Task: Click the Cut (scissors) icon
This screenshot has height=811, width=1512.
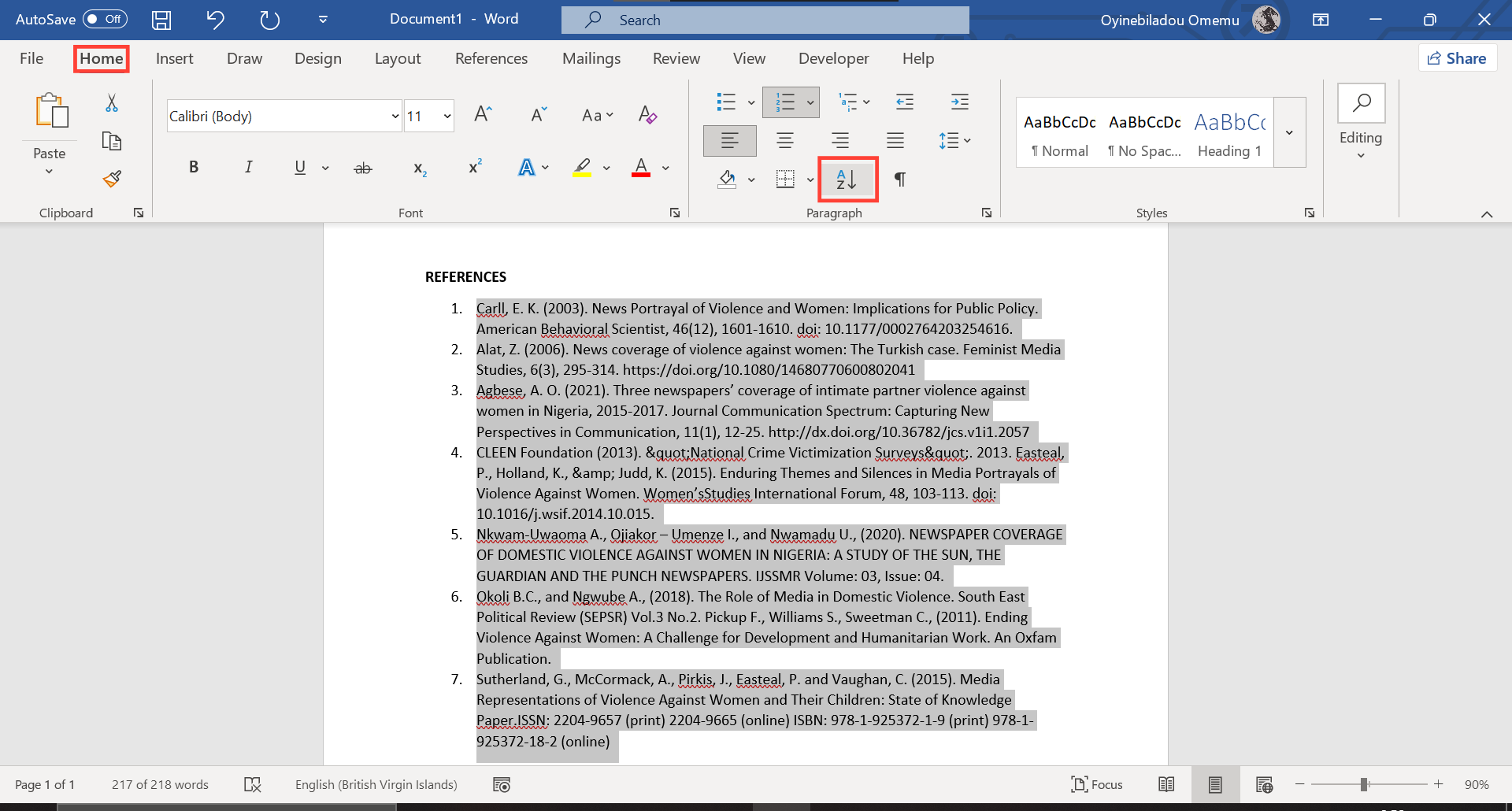Action: (112, 103)
